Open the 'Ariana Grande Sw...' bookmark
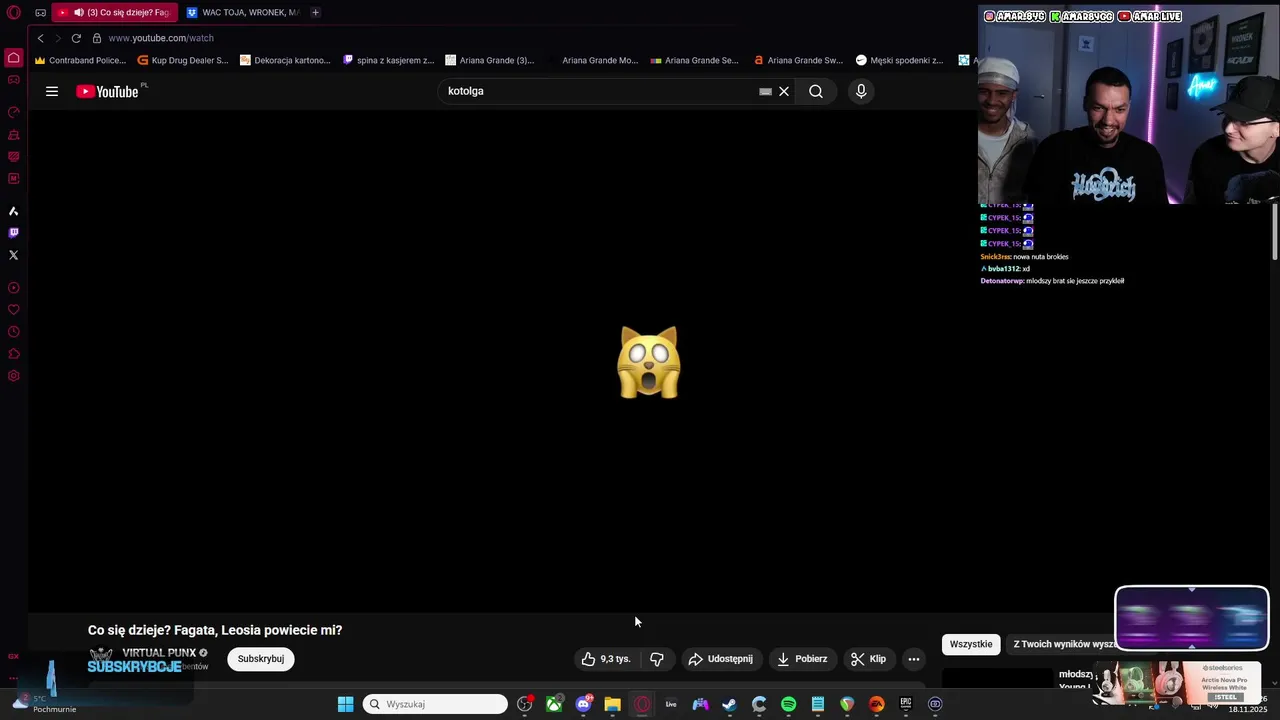 pos(798,60)
